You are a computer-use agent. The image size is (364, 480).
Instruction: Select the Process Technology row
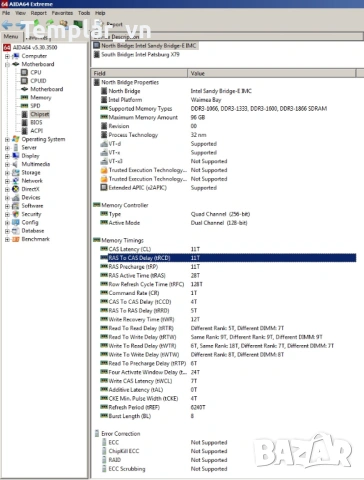[x=228, y=135]
